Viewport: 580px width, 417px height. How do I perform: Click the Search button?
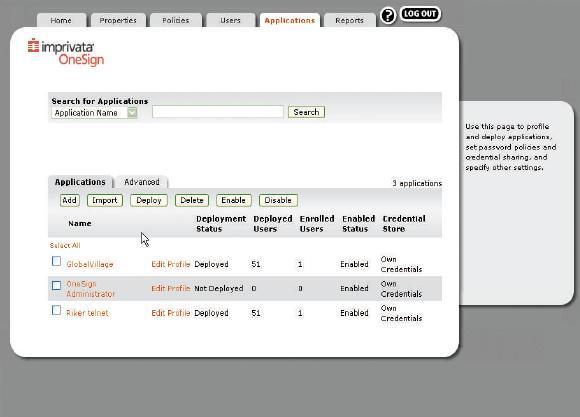click(x=306, y=112)
